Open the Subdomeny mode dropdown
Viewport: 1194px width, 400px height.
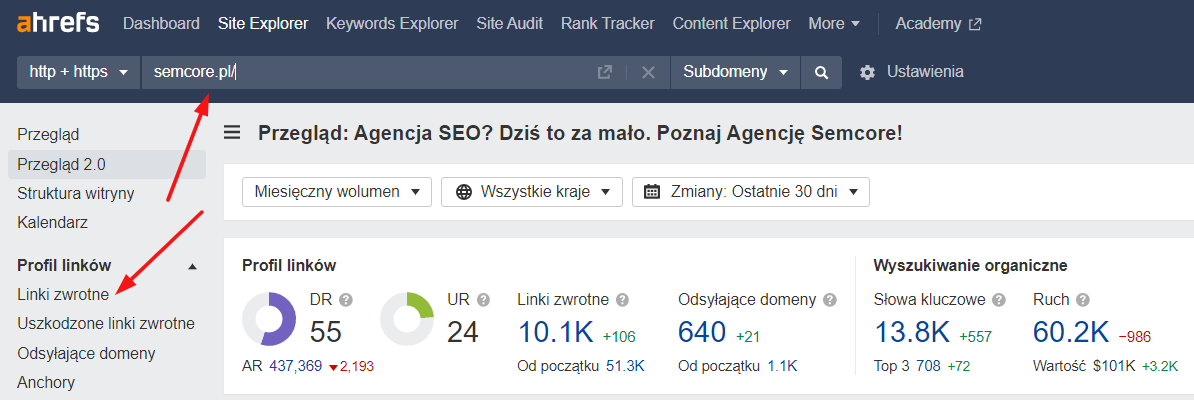coord(736,72)
